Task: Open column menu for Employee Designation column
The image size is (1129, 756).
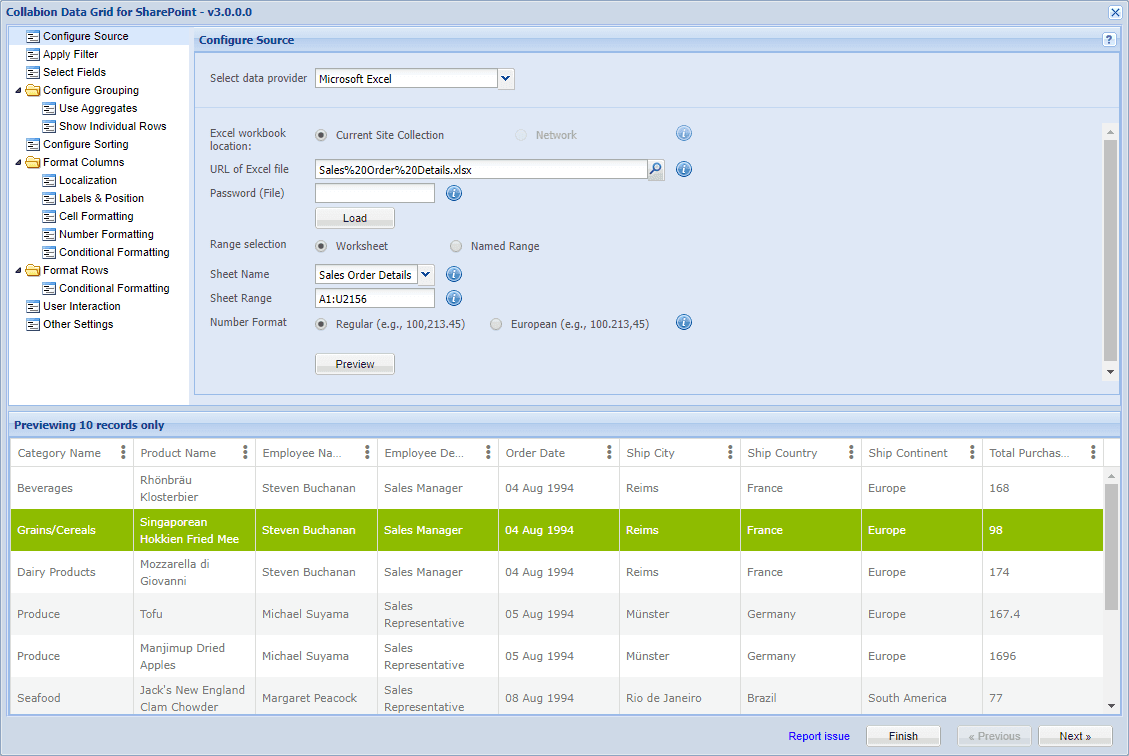Action: (x=488, y=452)
